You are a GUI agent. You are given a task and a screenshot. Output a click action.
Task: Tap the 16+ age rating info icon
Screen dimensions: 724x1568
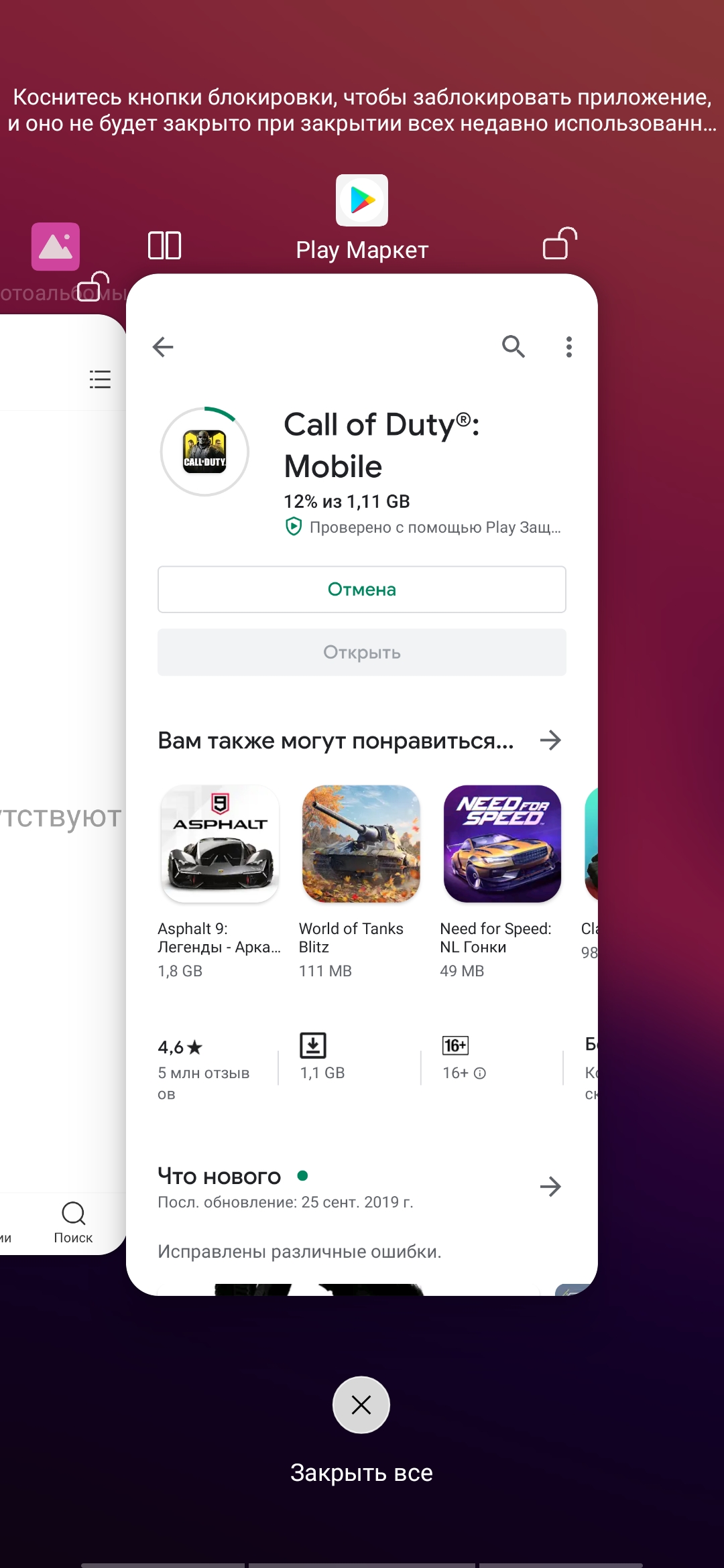pos(480,1073)
